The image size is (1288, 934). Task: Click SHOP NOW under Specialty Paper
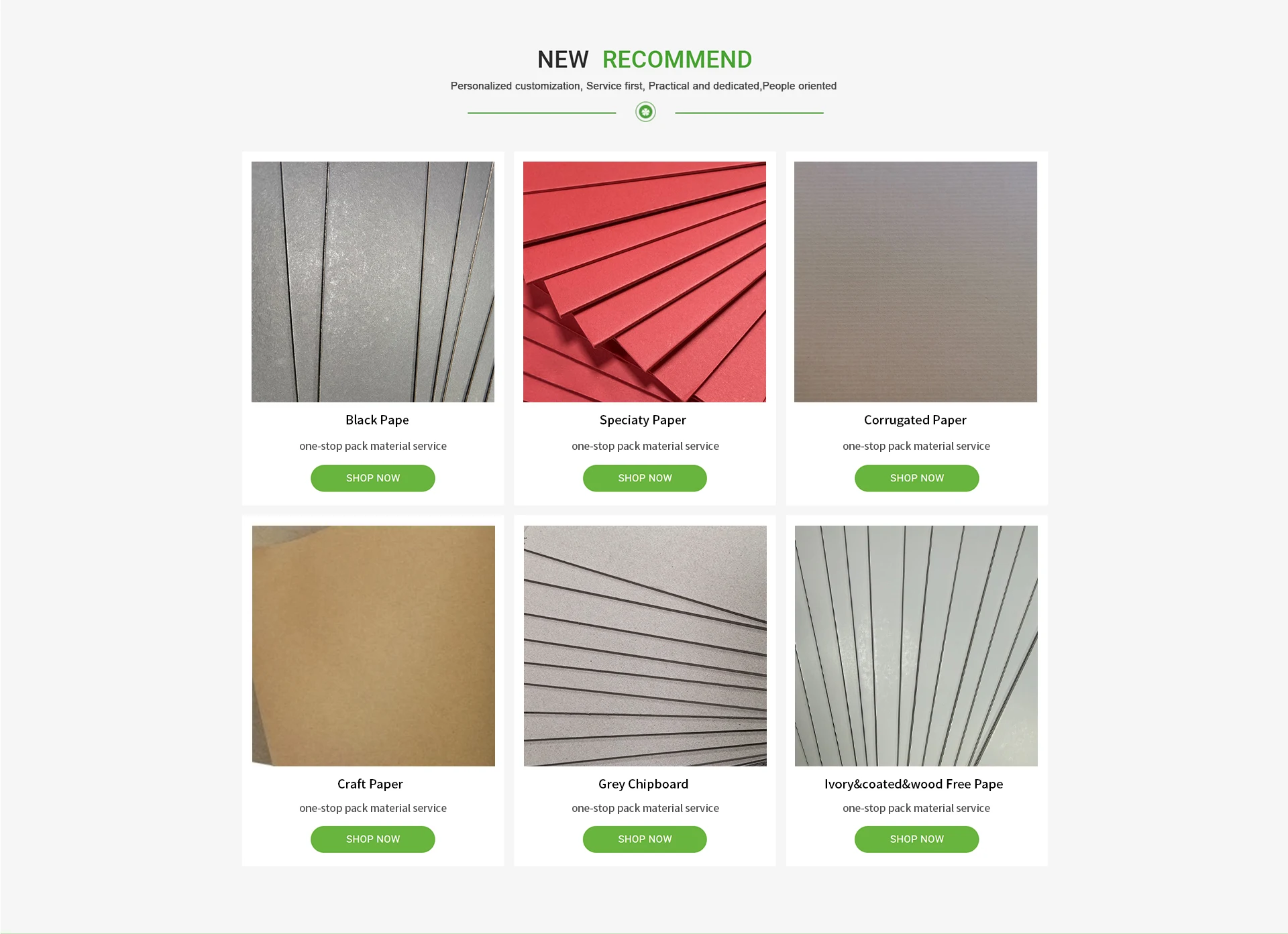click(645, 478)
